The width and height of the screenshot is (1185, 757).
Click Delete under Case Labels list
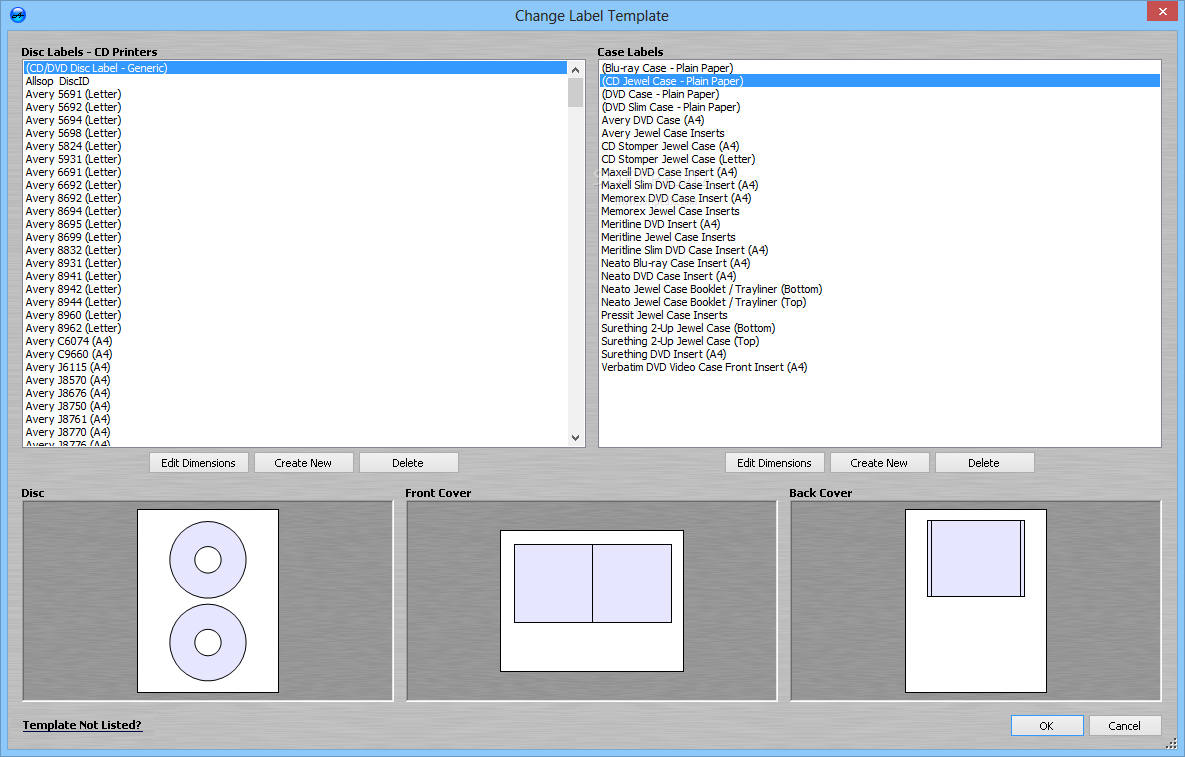(984, 463)
